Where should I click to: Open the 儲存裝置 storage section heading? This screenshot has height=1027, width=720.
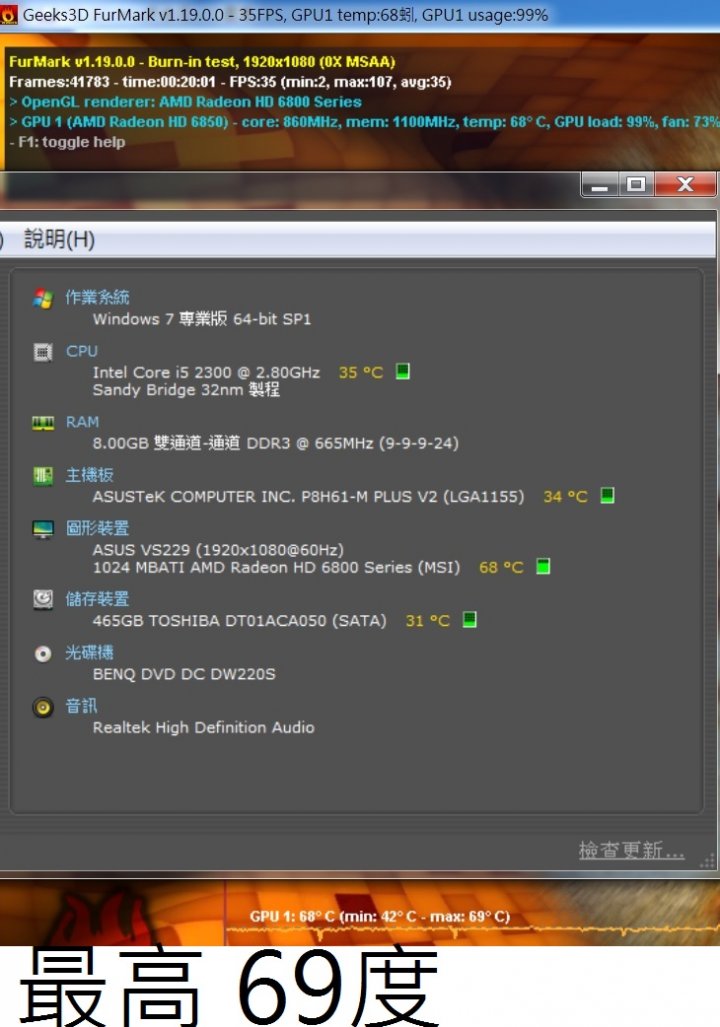(x=97, y=599)
